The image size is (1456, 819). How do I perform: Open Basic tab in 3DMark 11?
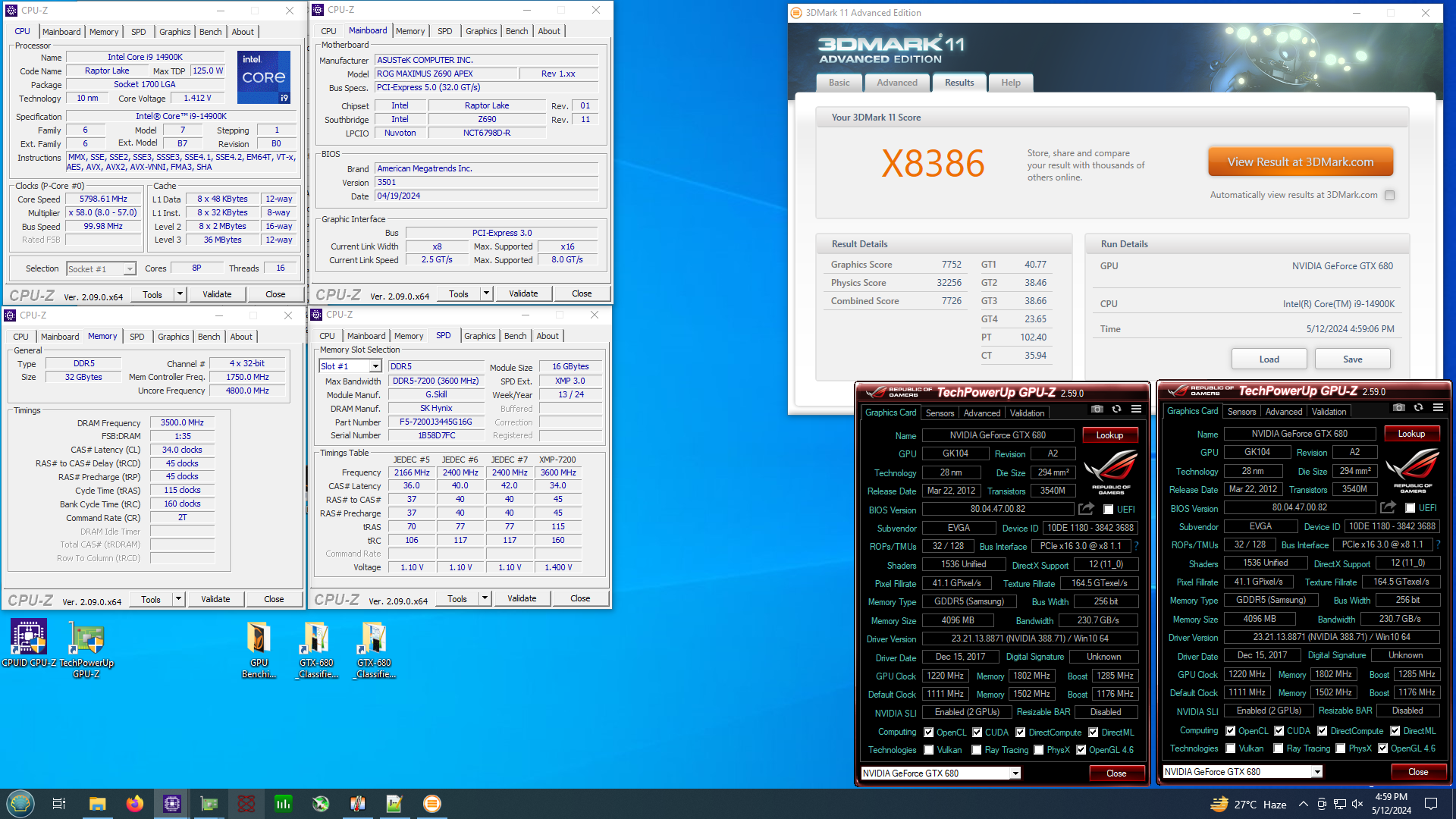[x=839, y=83]
